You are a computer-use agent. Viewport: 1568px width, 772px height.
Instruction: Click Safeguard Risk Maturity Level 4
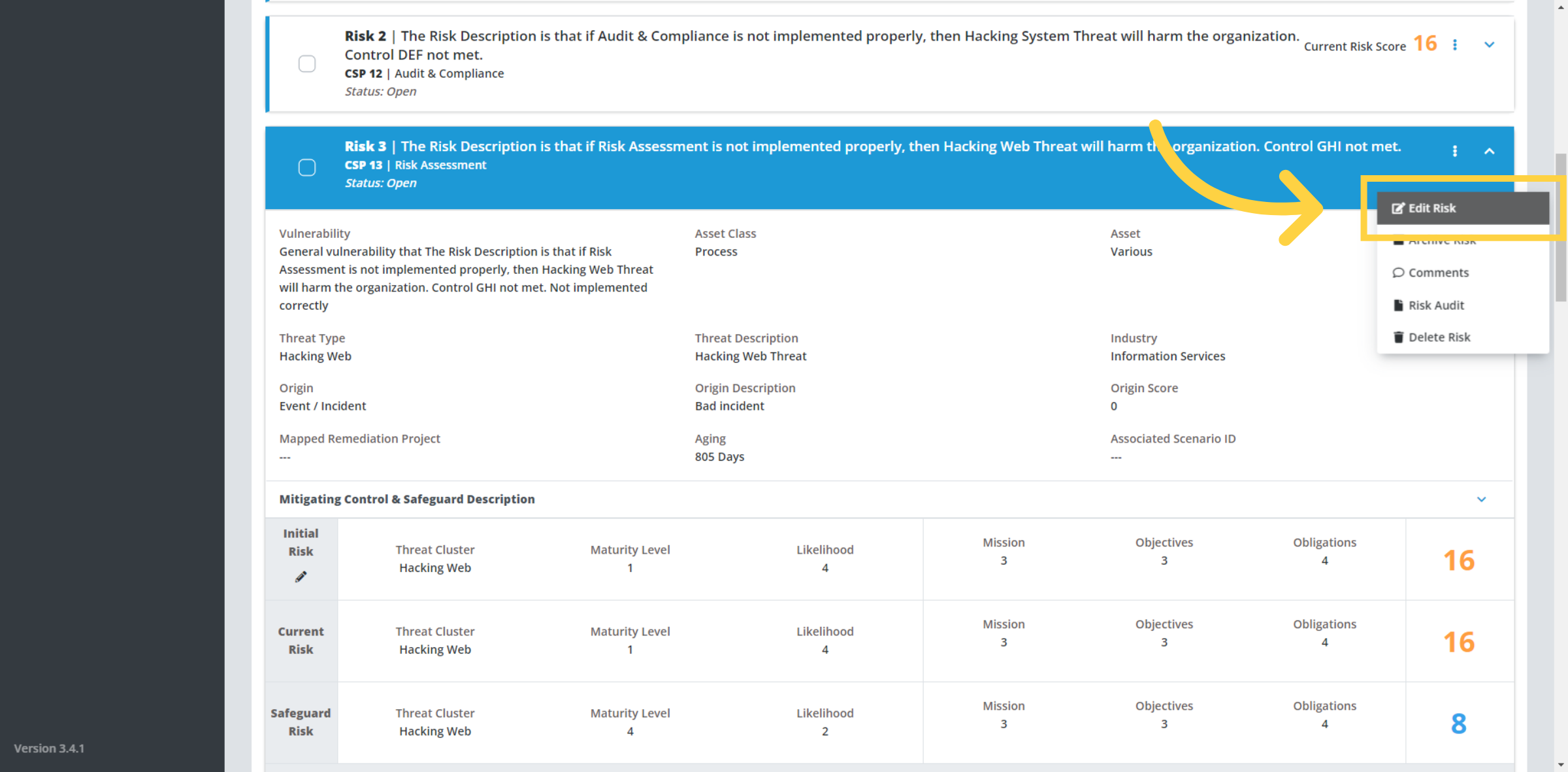[x=630, y=731]
